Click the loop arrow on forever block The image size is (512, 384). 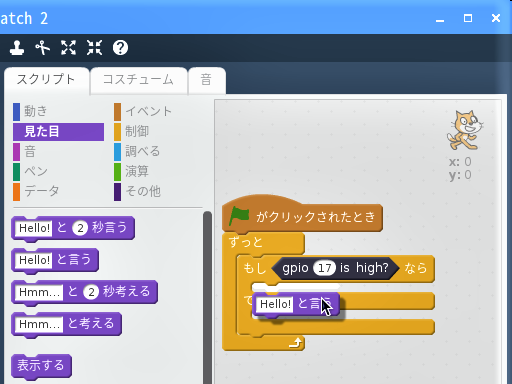tap(295, 343)
